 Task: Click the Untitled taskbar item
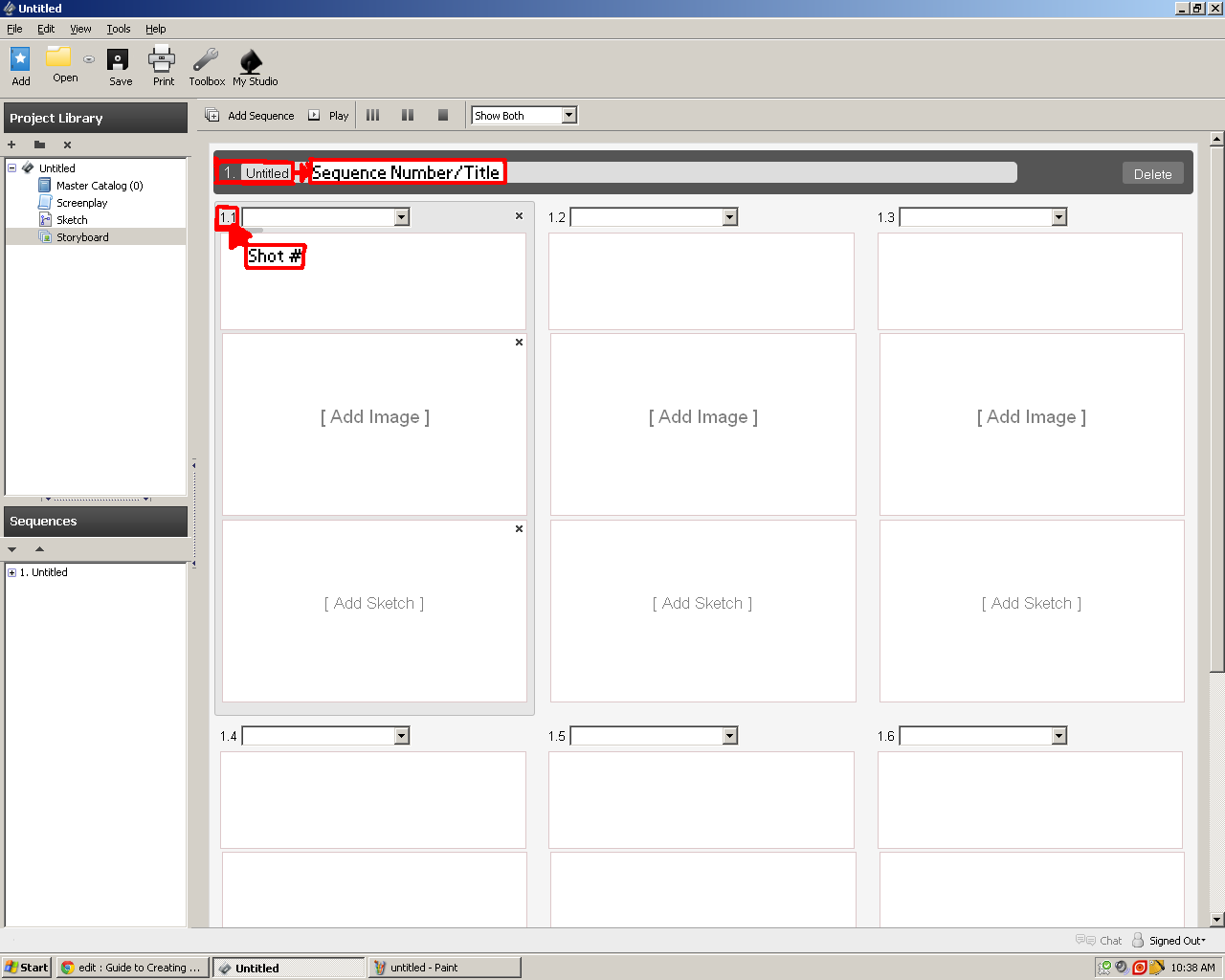(x=288, y=968)
